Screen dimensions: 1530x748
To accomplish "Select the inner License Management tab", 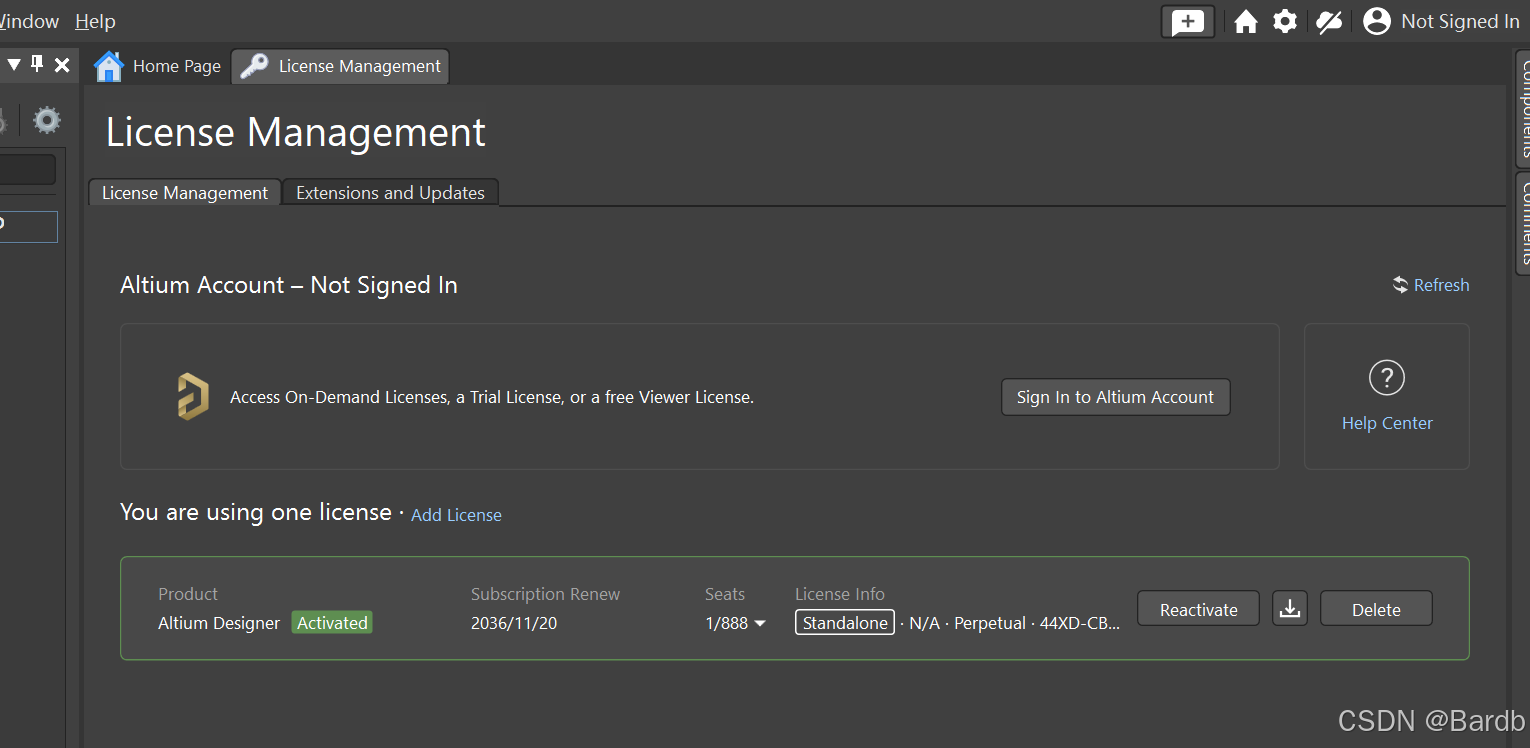I will [x=185, y=193].
